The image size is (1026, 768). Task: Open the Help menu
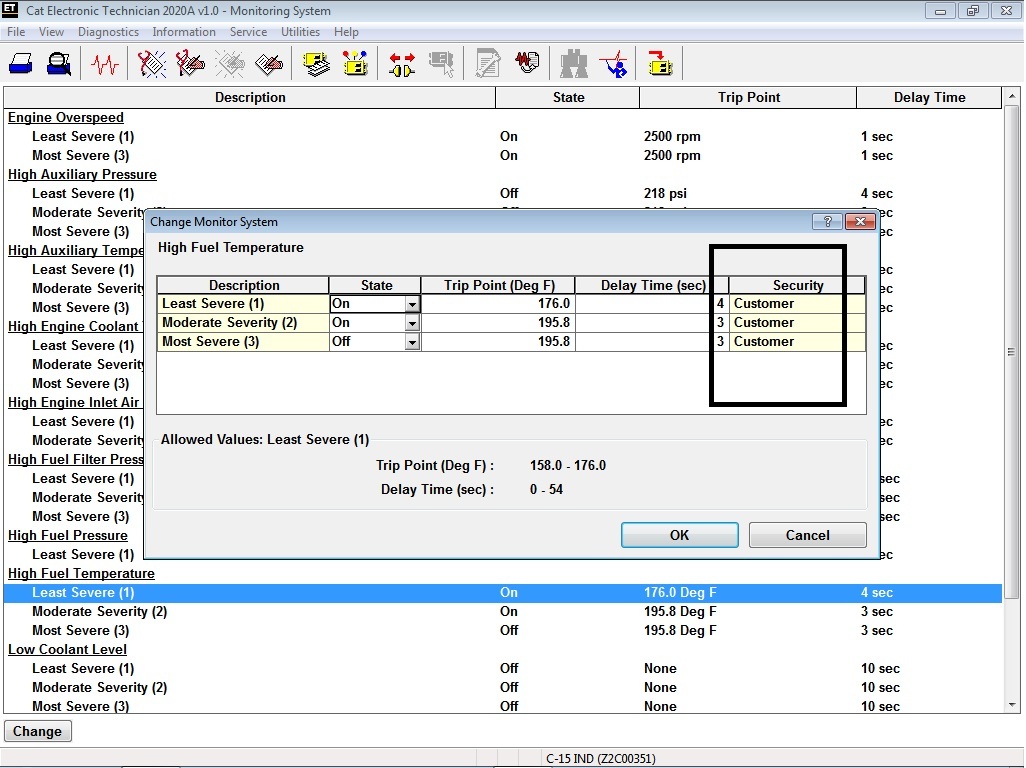click(346, 32)
